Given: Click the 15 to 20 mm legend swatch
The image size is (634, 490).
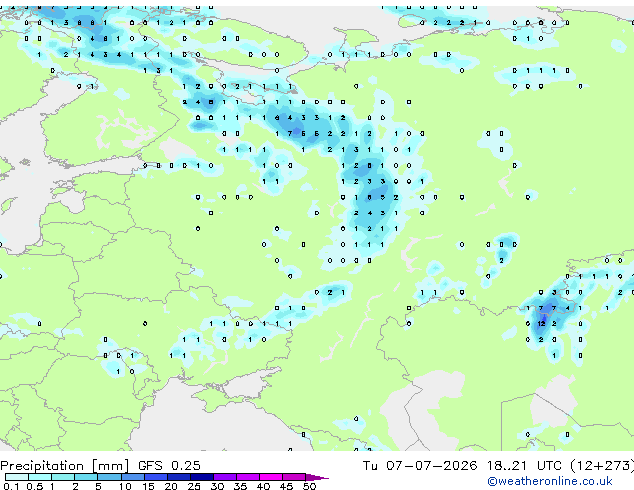Looking at the screenshot, I should [156, 477].
